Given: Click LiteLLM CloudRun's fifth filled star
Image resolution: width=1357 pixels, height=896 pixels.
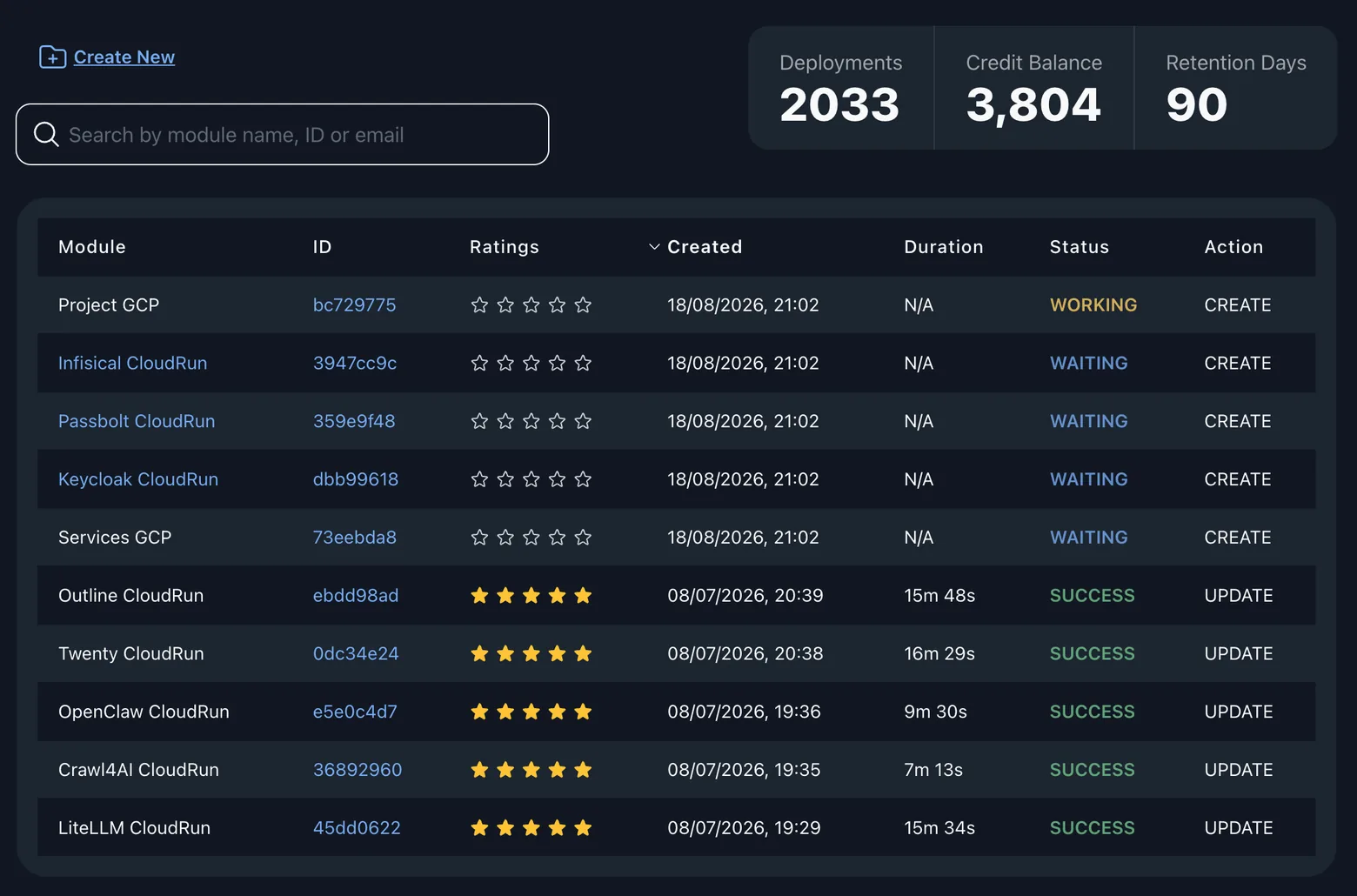Looking at the screenshot, I should pyautogui.click(x=583, y=828).
